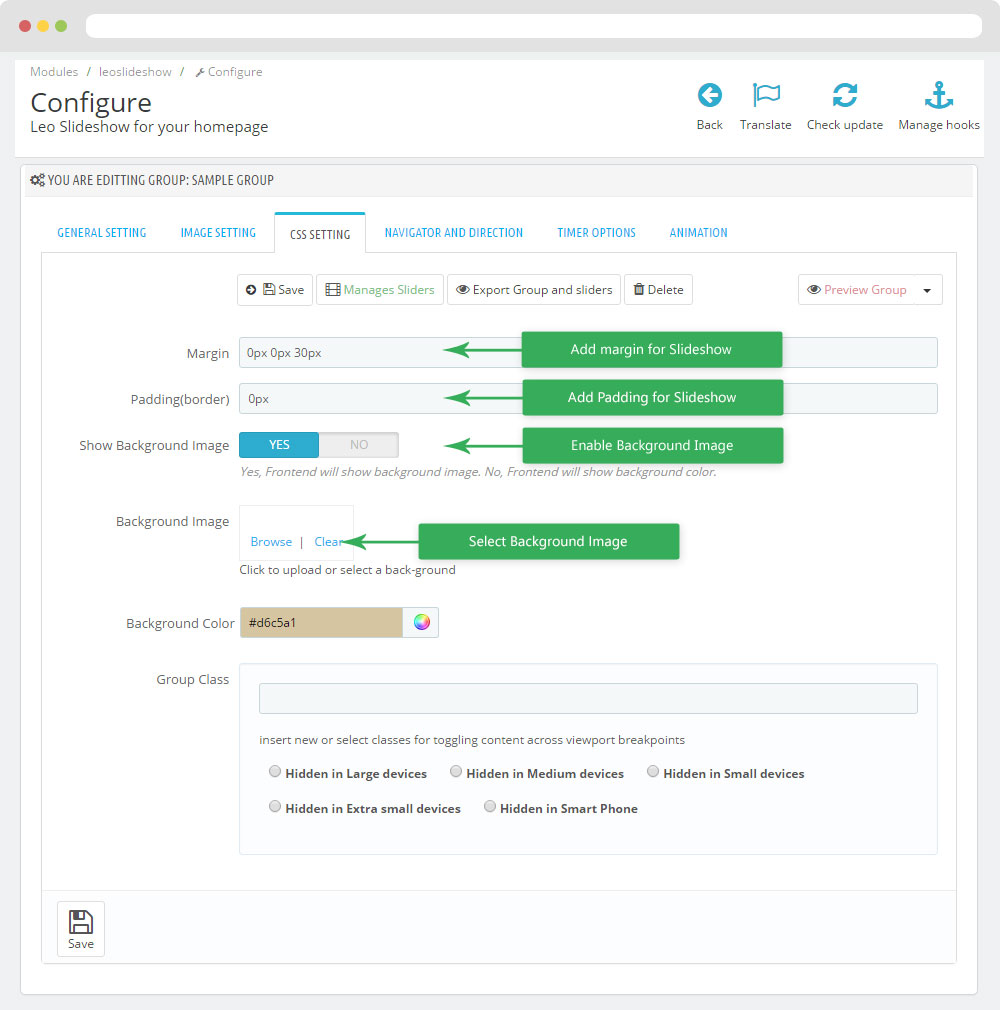
Task: Open Manage hooks anchor icon
Action: [x=939, y=95]
